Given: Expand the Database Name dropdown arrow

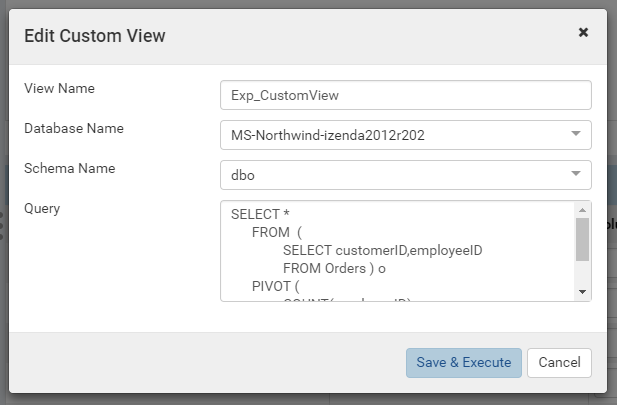Looking at the screenshot, I should click(576, 134).
